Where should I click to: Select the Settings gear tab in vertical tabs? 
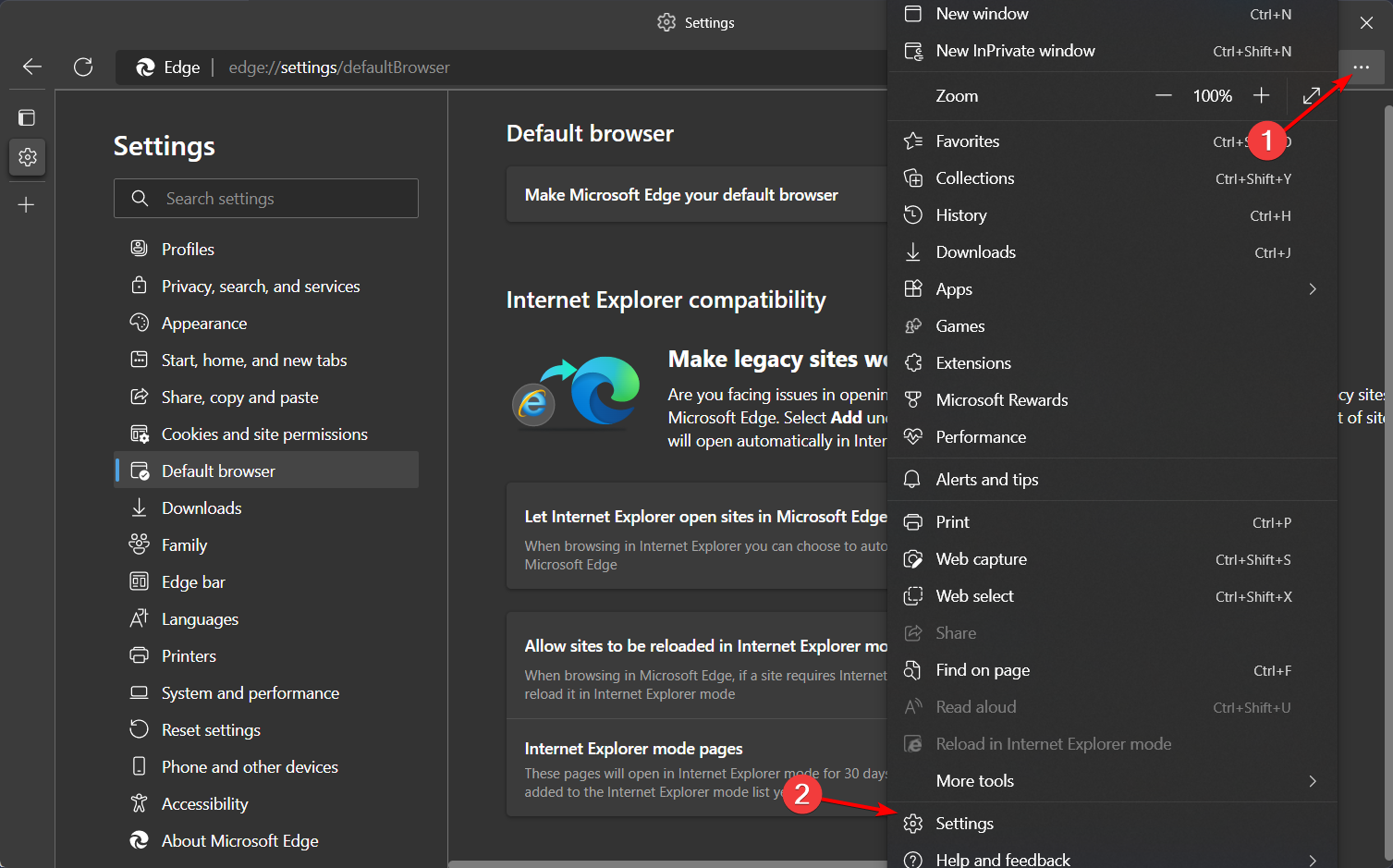pyautogui.click(x=27, y=157)
